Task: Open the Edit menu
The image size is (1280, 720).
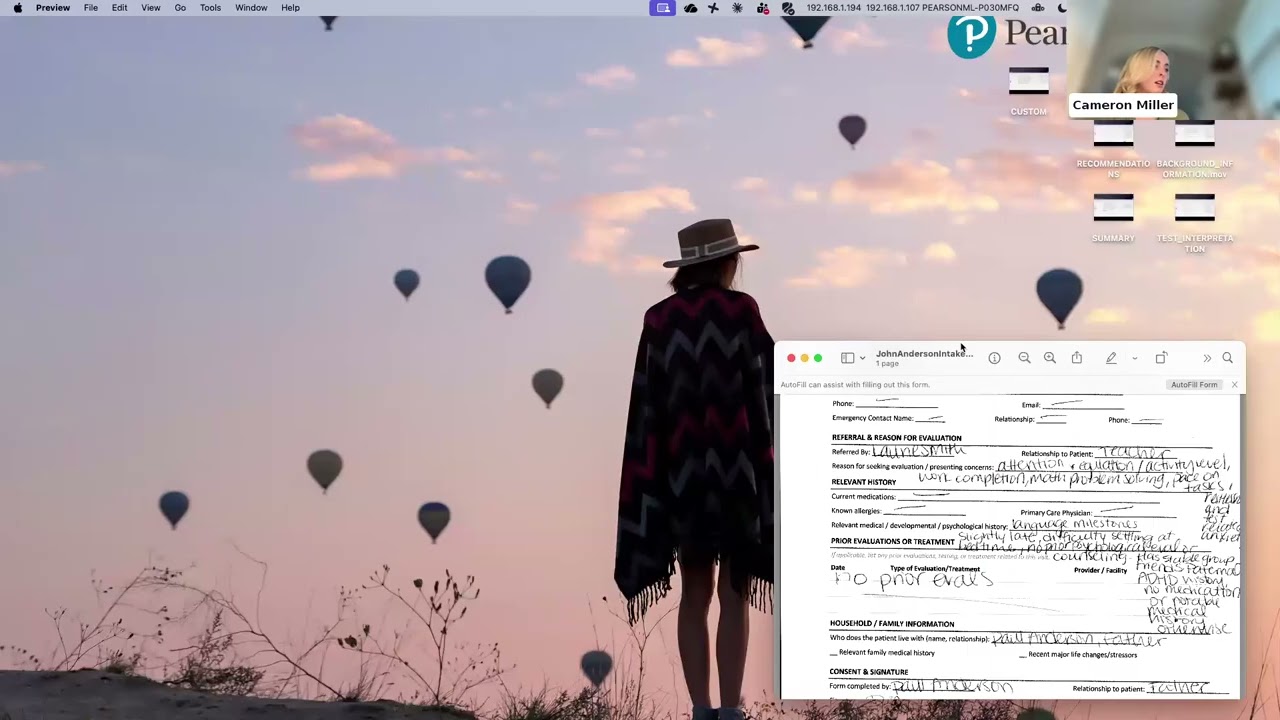Action: click(x=120, y=8)
